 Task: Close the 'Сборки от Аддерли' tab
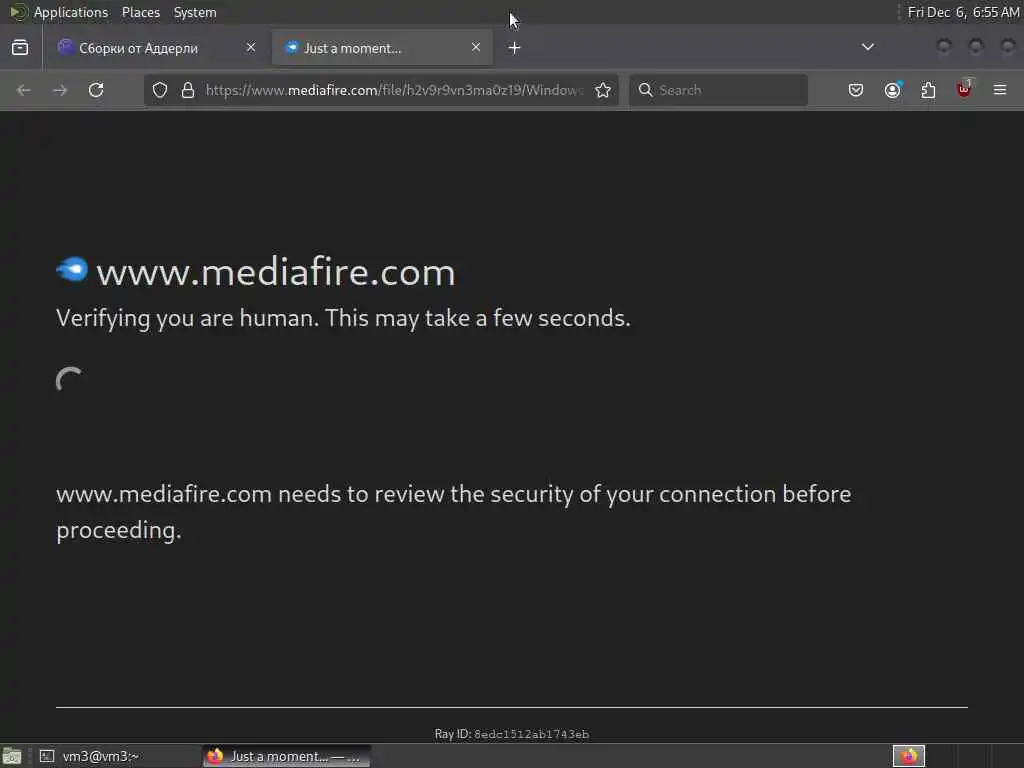251,47
